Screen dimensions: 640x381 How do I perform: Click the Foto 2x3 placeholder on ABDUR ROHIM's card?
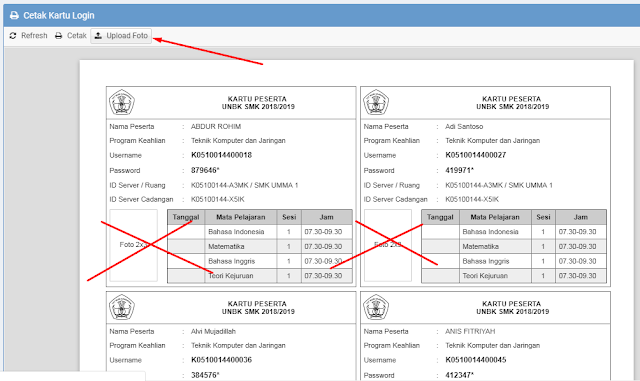(133, 245)
